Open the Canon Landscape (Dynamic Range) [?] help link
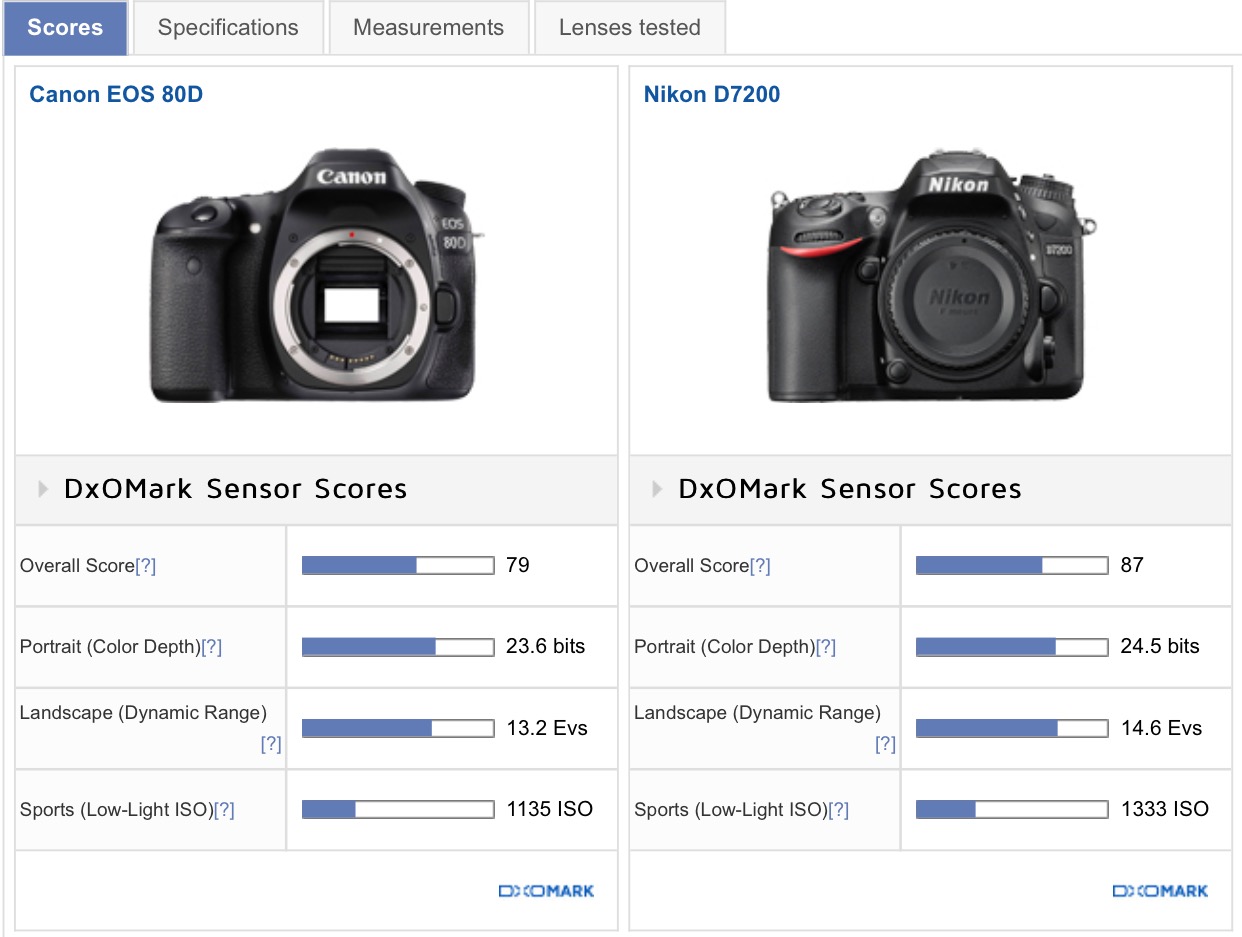 [x=271, y=744]
